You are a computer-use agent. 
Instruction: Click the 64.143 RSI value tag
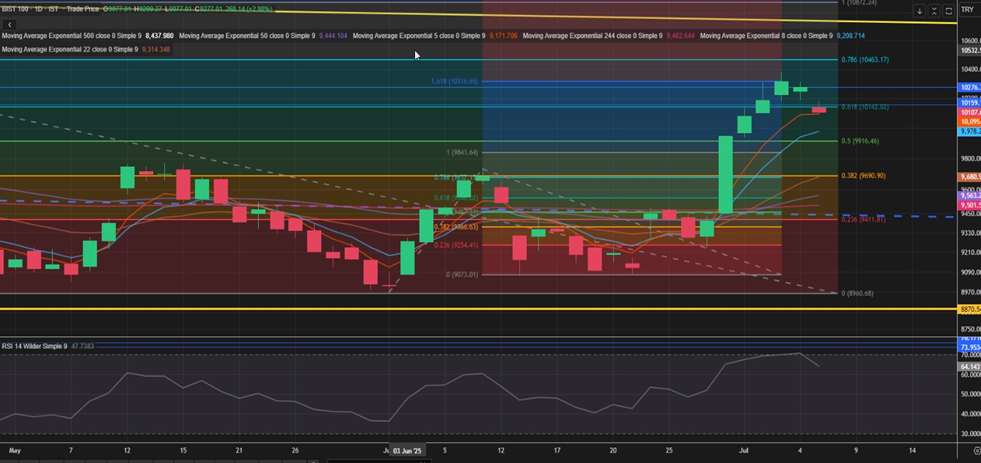coord(969,367)
